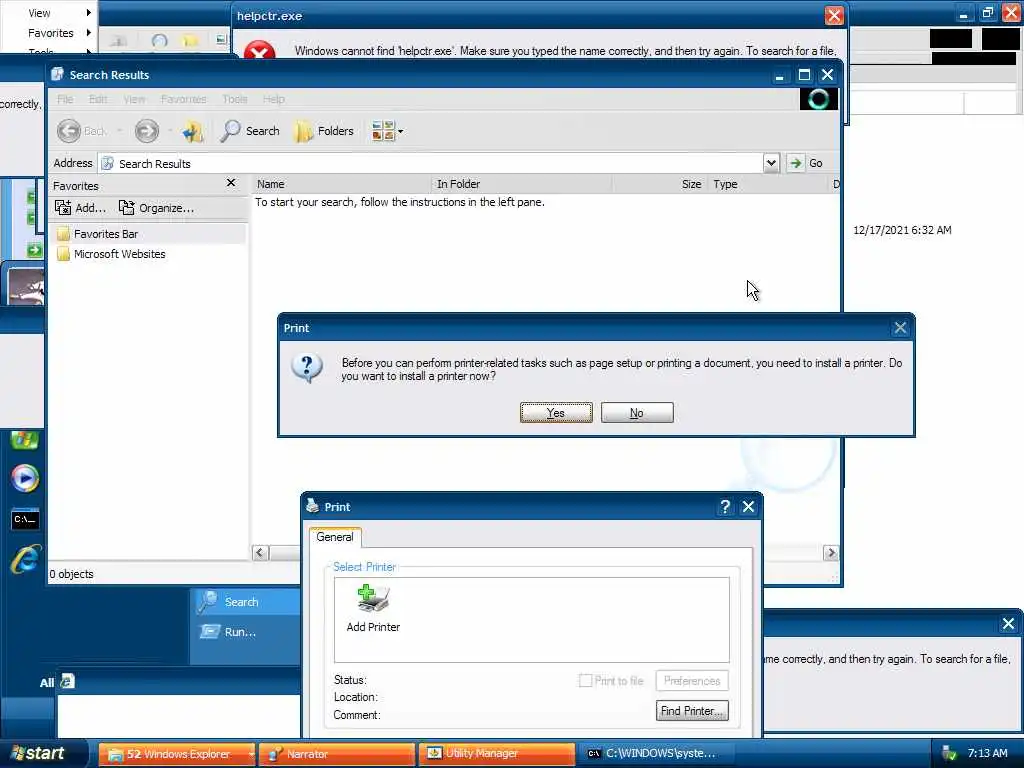The height and width of the screenshot is (768, 1024).
Task: Close the Print dialog window
Action: tap(748, 507)
